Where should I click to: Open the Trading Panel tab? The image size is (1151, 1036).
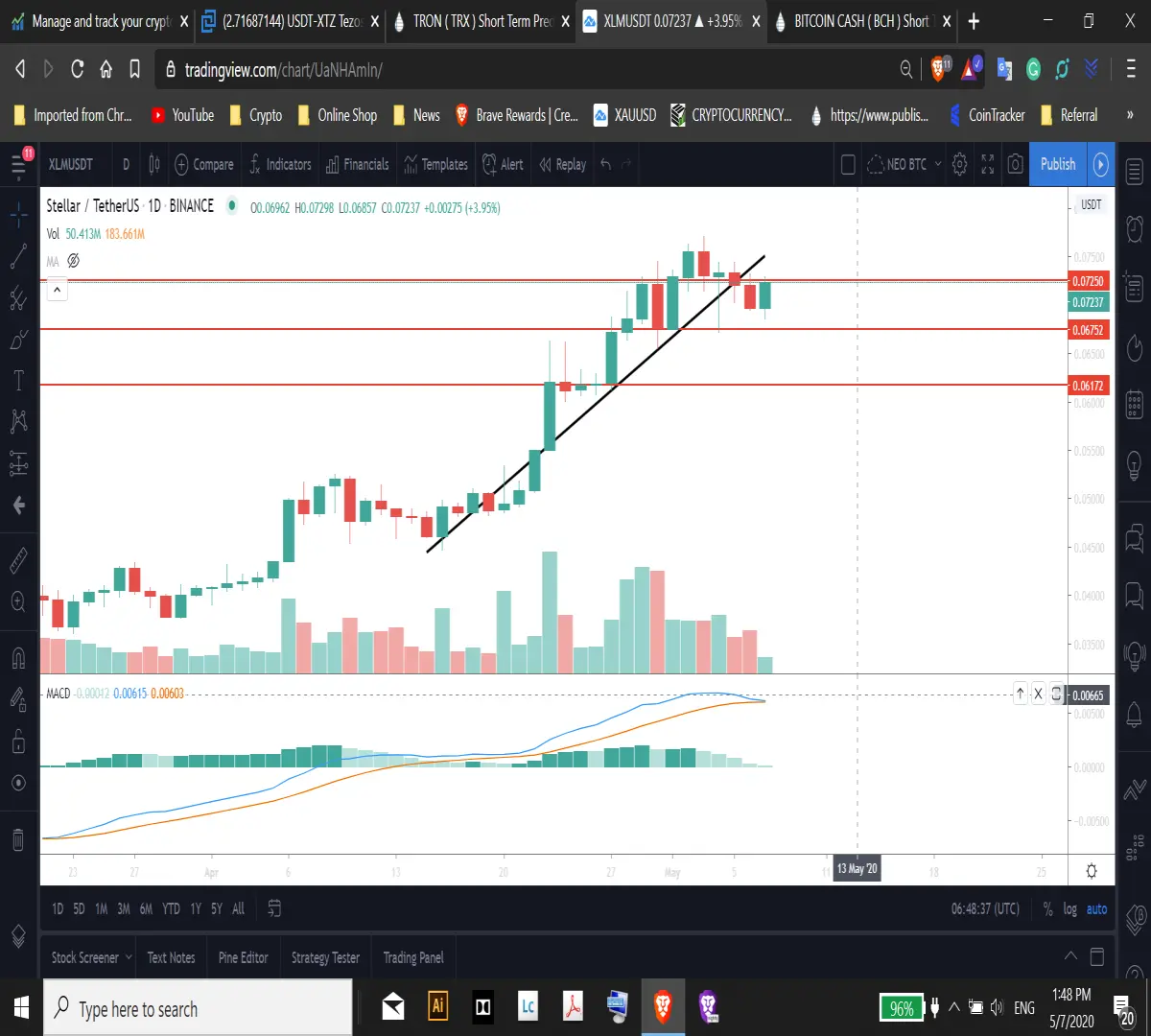coord(413,957)
